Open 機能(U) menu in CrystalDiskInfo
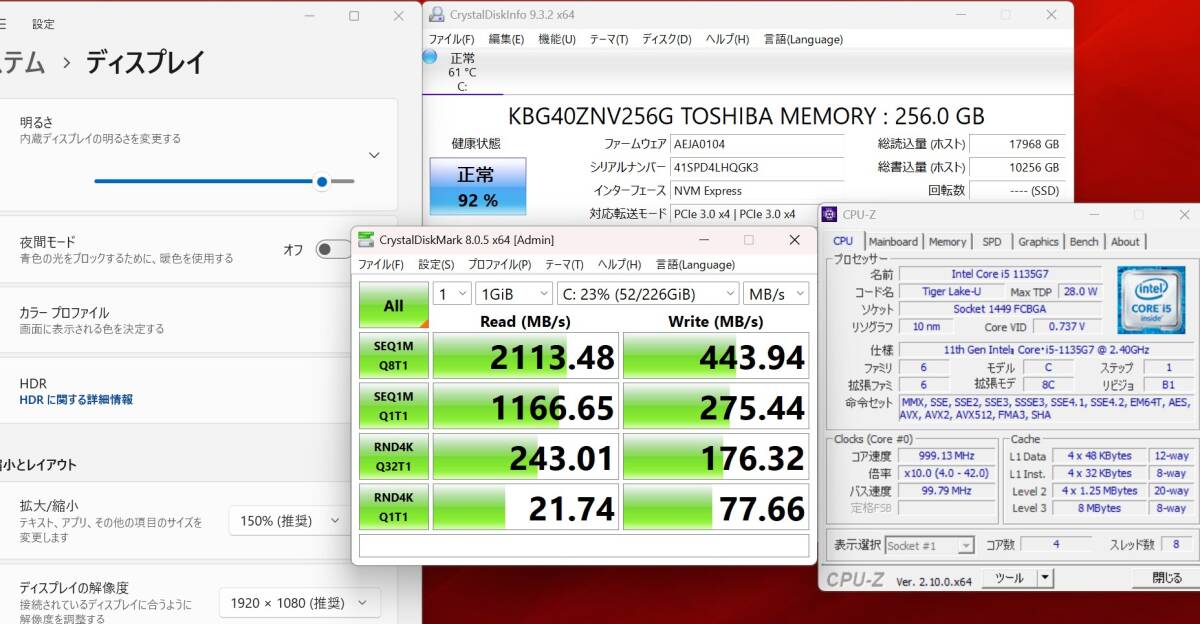Image resolution: width=1200 pixels, height=624 pixels. pyautogui.click(x=557, y=39)
